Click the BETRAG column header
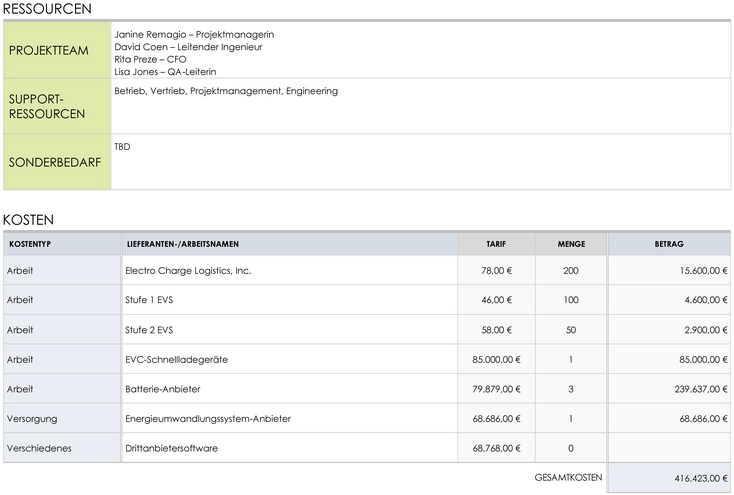Image resolution: width=734 pixels, height=495 pixels. [669, 244]
